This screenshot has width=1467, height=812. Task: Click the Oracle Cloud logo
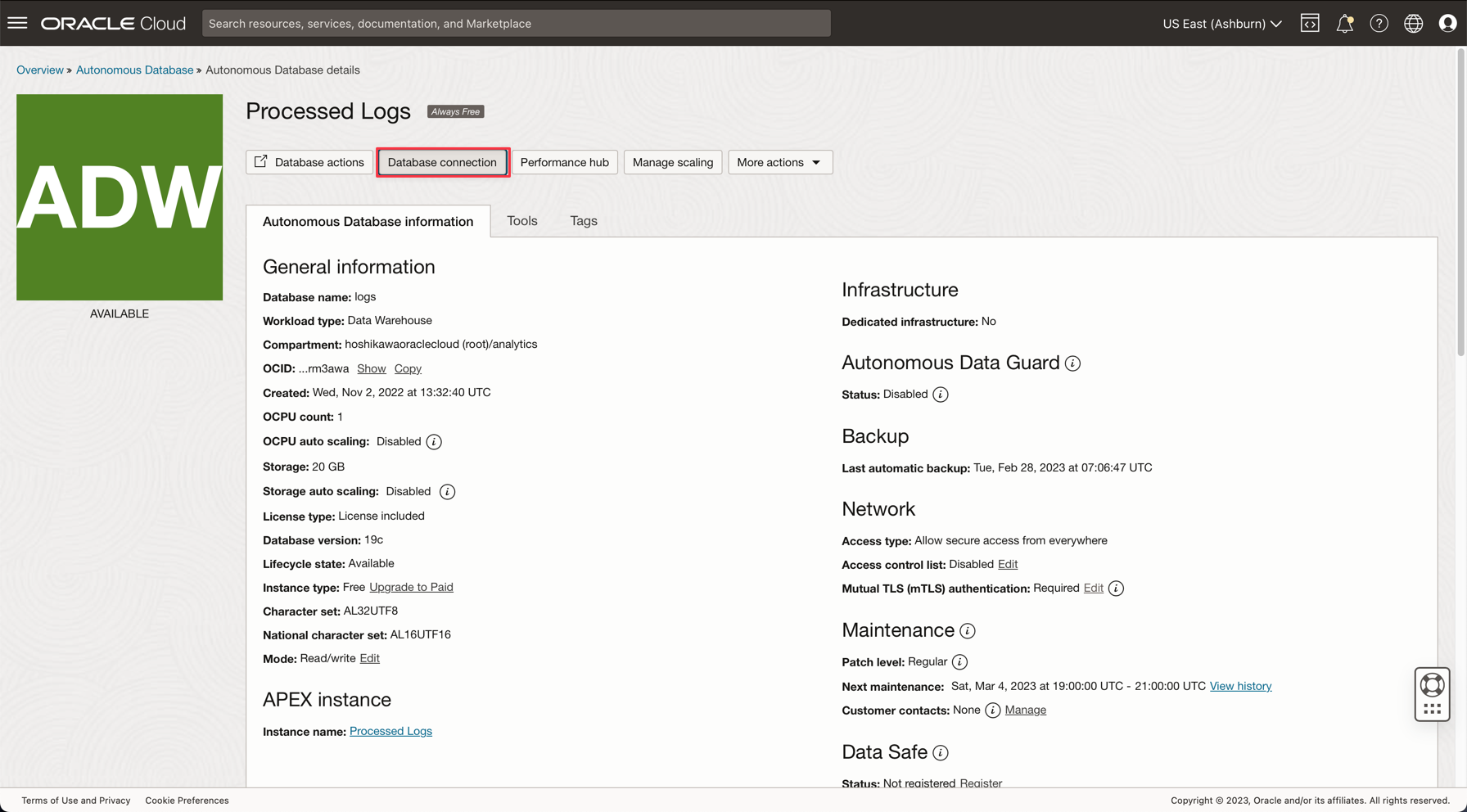tap(113, 23)
